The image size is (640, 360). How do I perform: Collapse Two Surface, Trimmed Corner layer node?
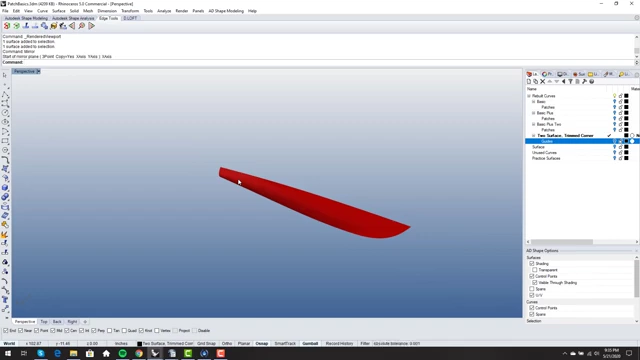tap(533, 136)
